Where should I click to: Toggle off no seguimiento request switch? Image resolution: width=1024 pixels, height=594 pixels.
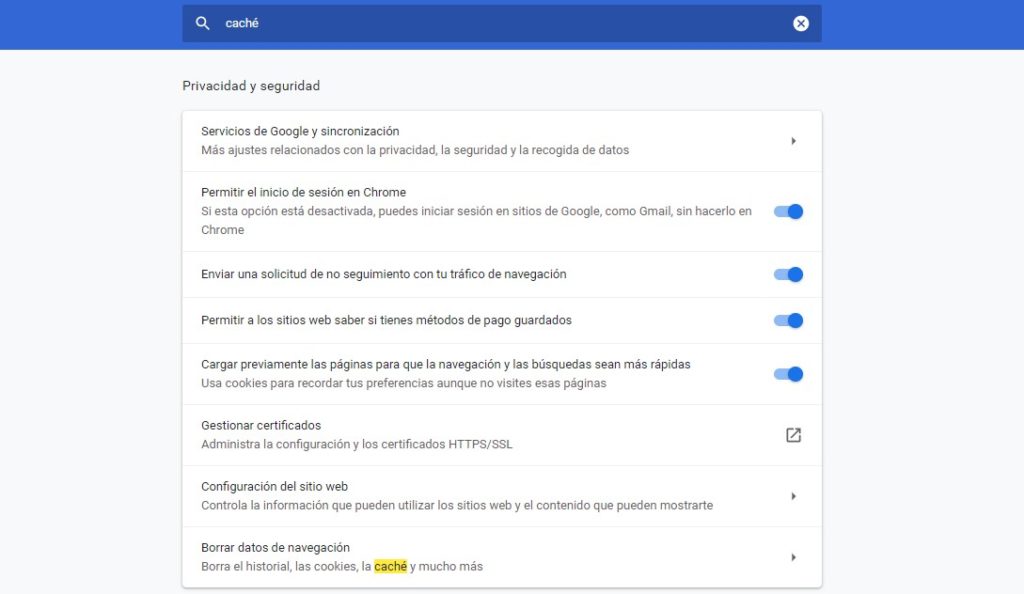(x=789, y=274)
